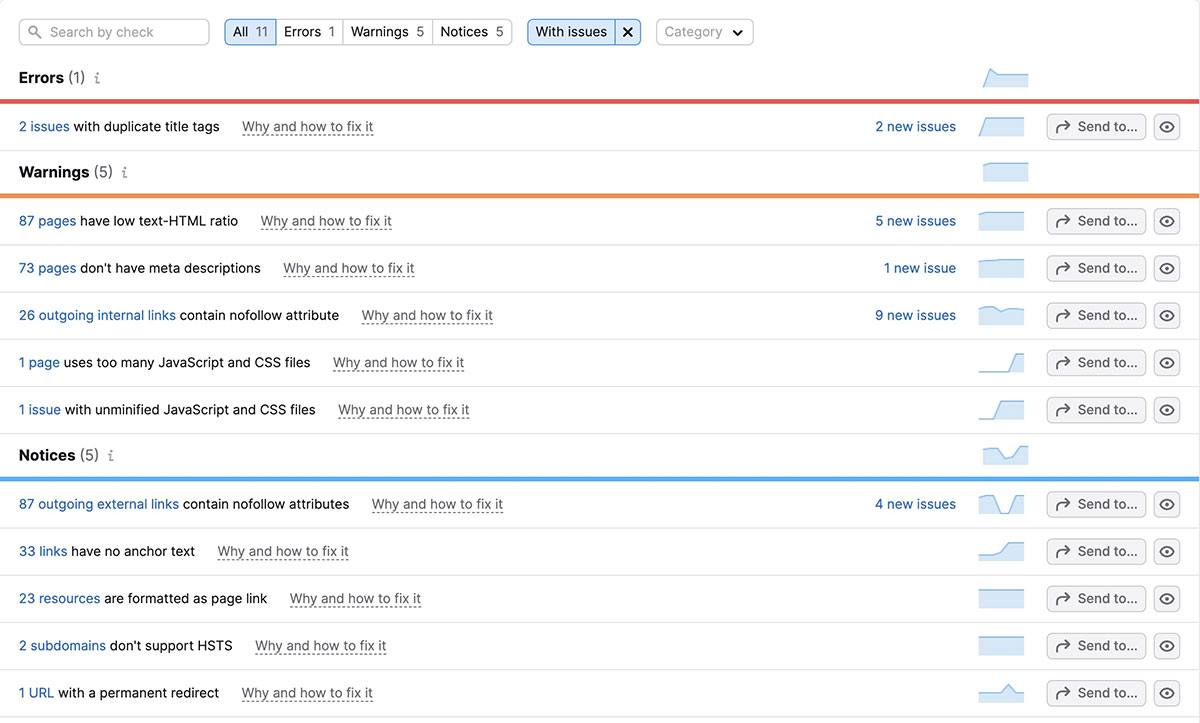1200x723 pixels.
Task: Open the 2 subdomains link
Action: (62, 646)
